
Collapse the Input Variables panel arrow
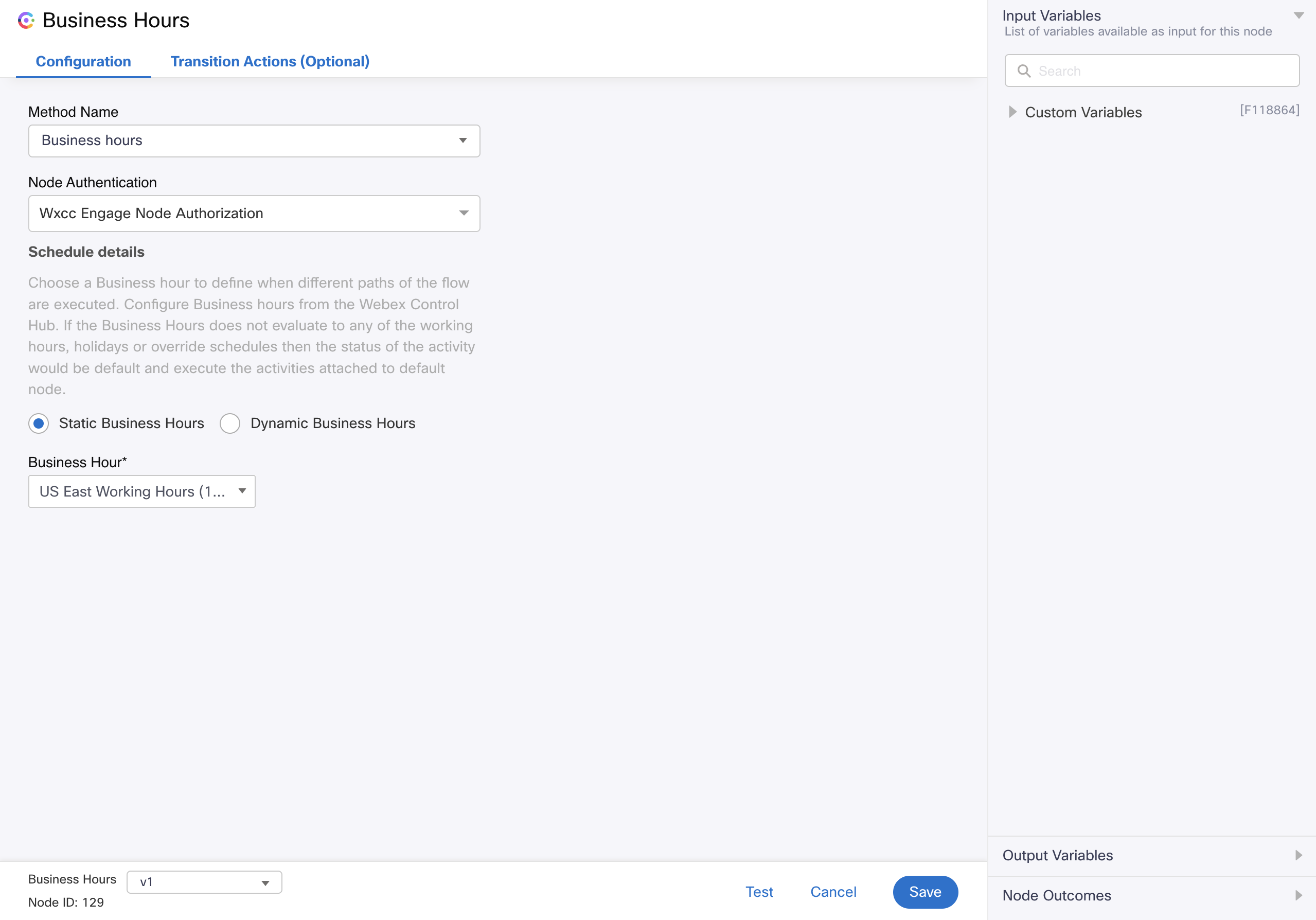tap(1299, 16)
